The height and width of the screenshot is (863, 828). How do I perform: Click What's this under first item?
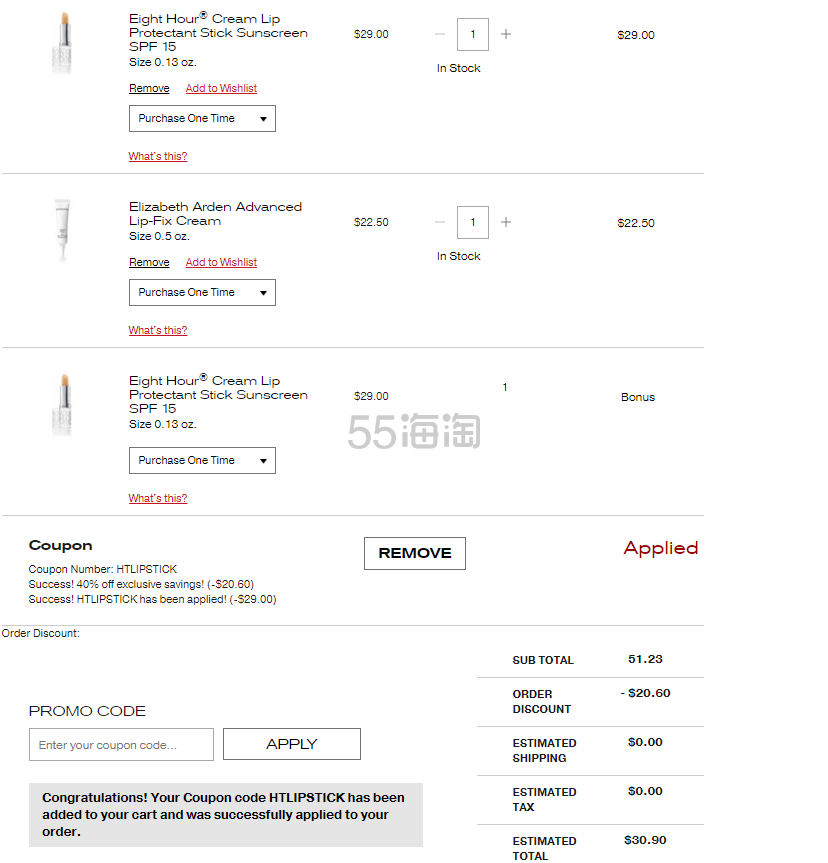[158, 156]
